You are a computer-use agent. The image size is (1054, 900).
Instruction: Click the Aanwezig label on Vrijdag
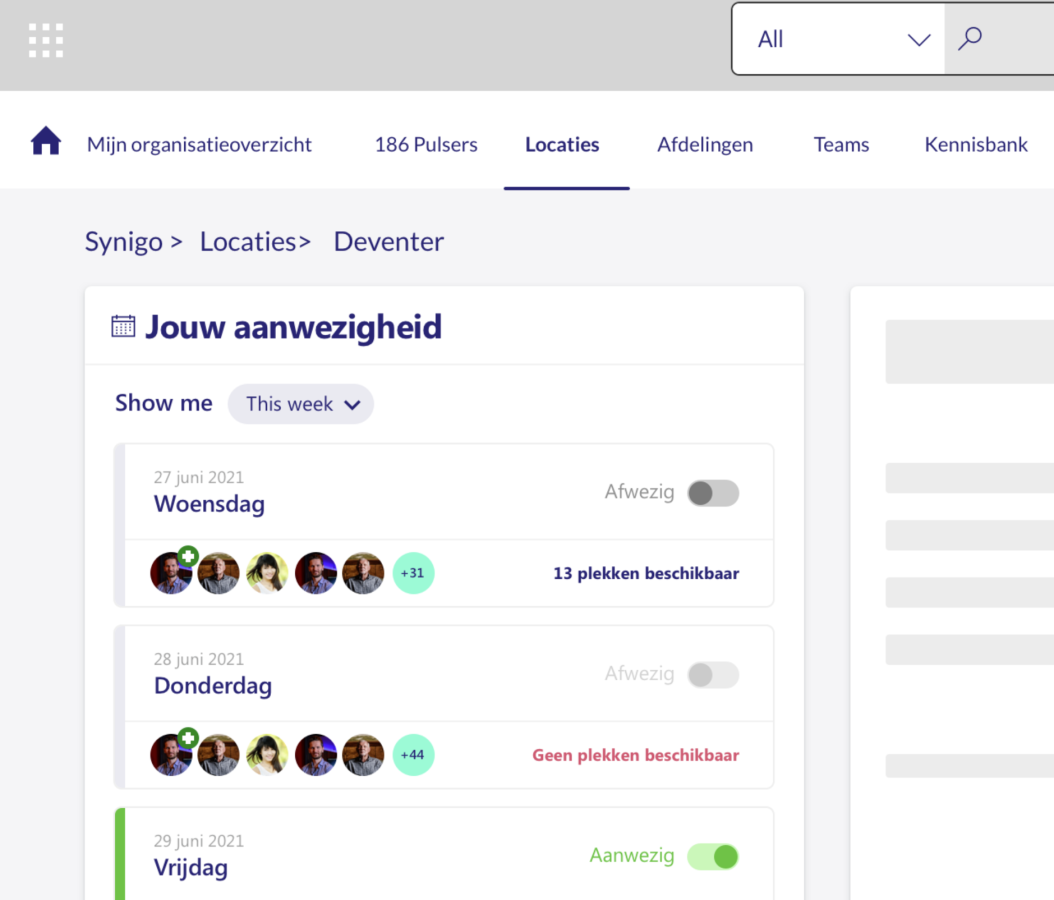click(x=632, y=855)
